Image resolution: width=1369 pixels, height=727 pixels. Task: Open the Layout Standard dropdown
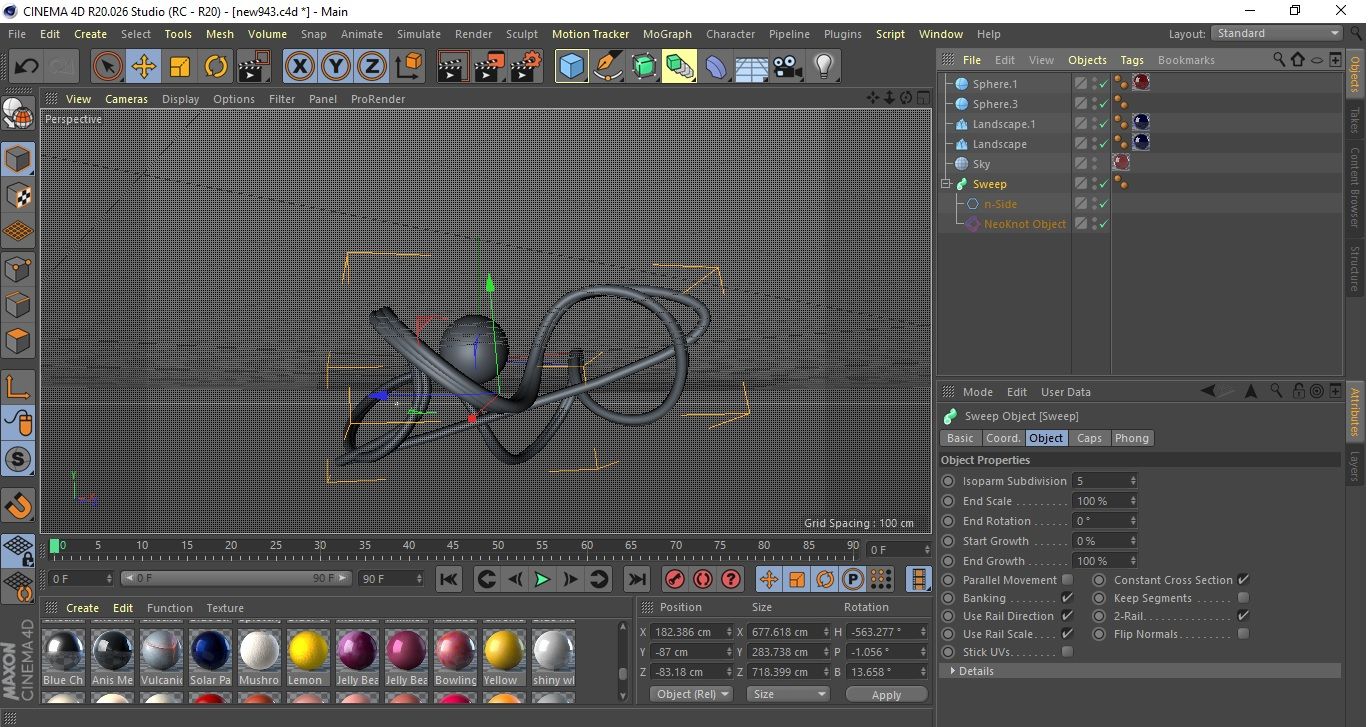click(1277, 33)
